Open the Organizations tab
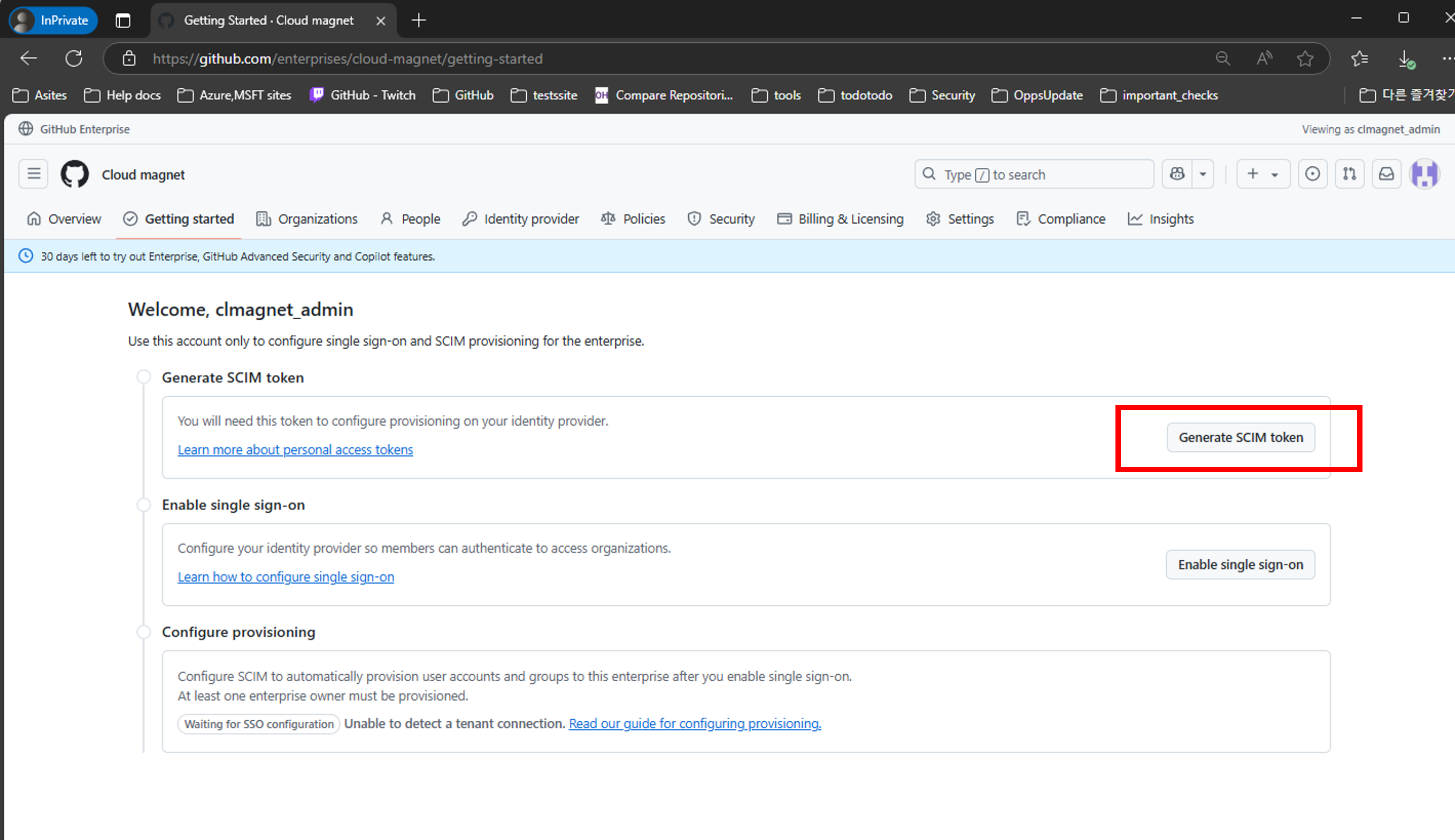The image size is (1455, 840). [307, 219]
